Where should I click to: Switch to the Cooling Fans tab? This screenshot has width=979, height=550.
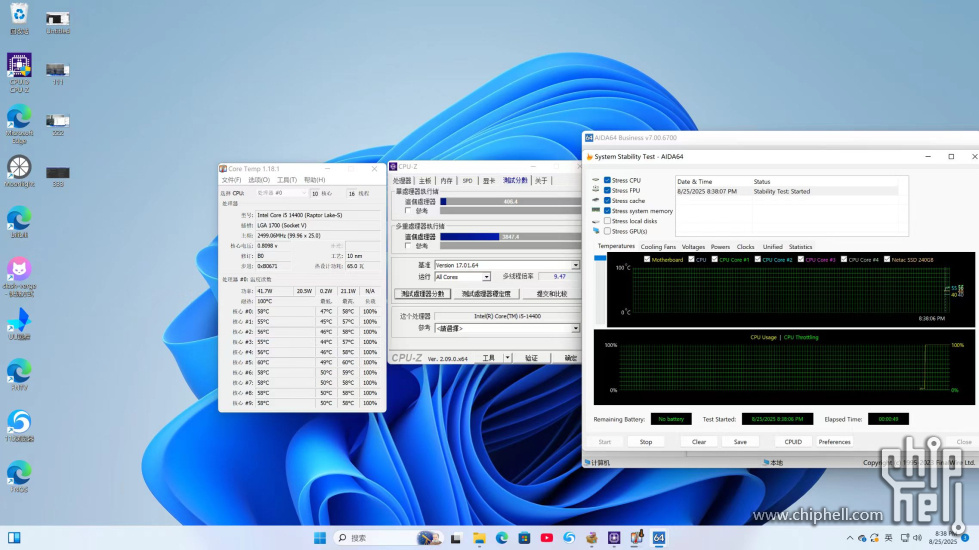click(x=658, y=247)
